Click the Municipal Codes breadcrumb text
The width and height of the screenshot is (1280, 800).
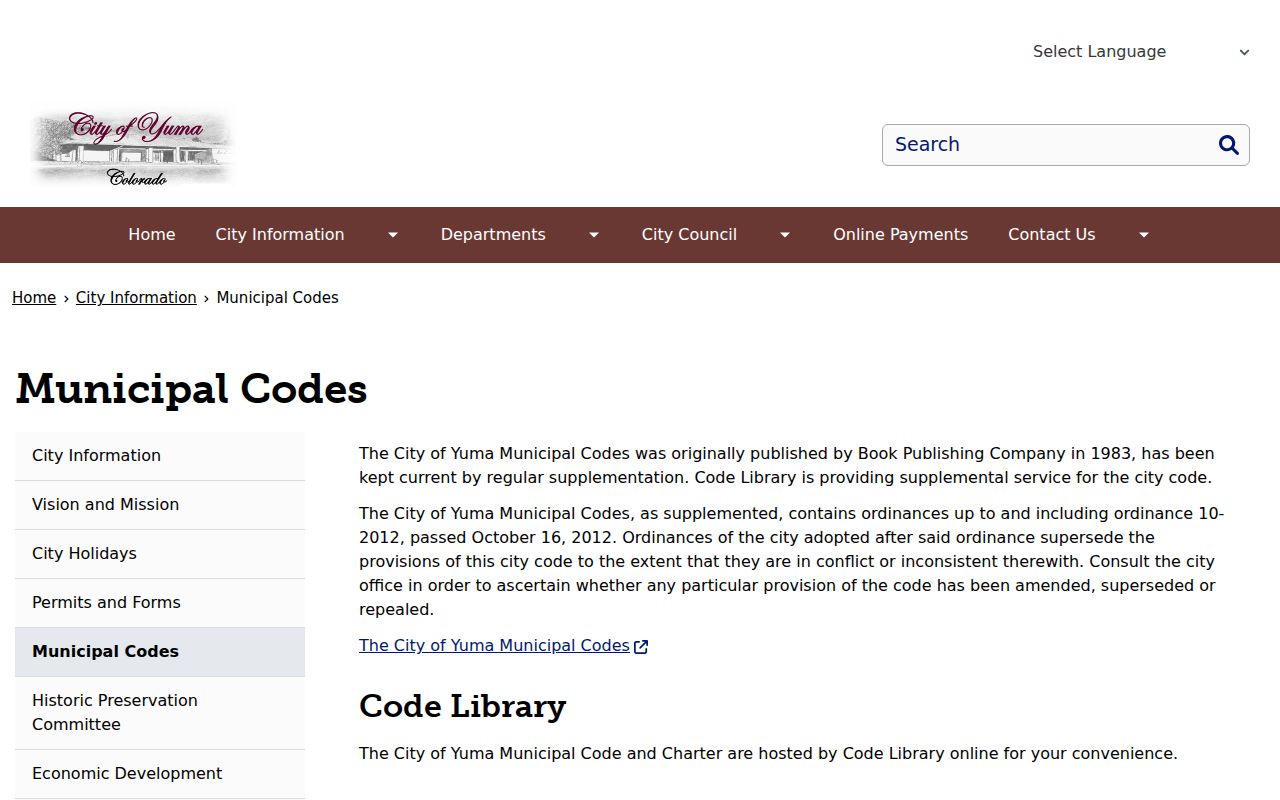coord(277,298)
